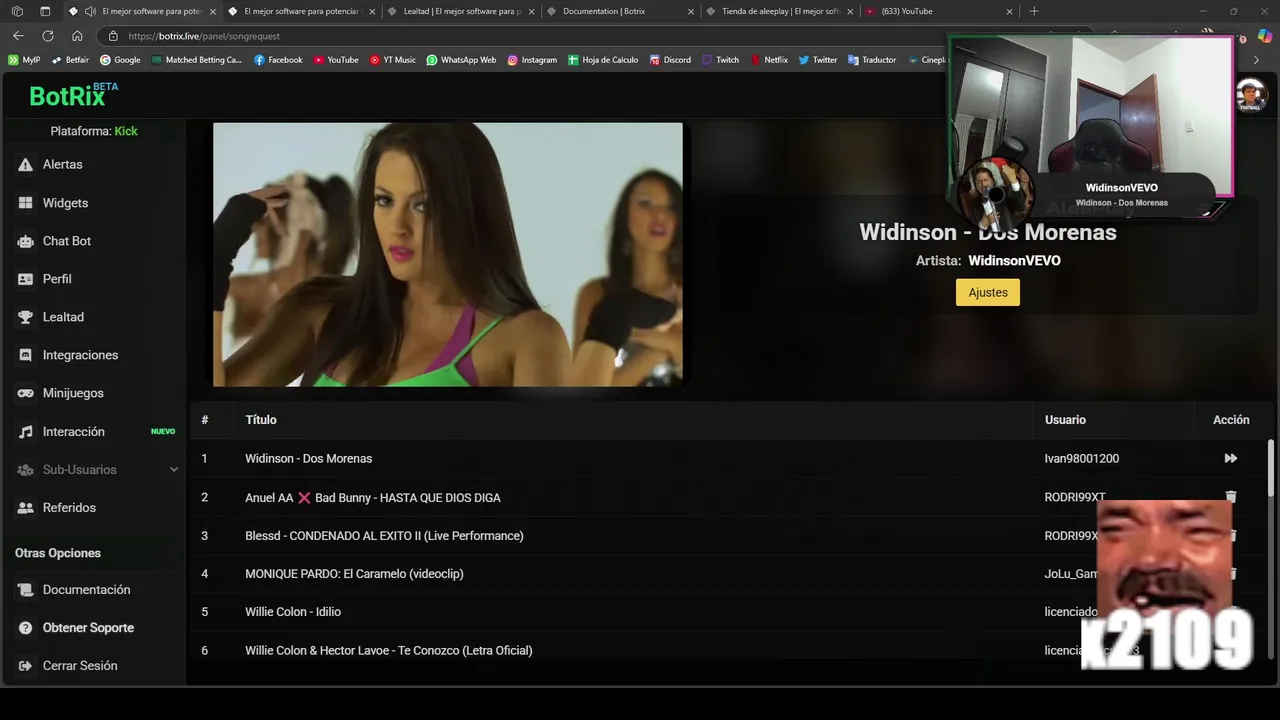Go to the browser home page

77,36
